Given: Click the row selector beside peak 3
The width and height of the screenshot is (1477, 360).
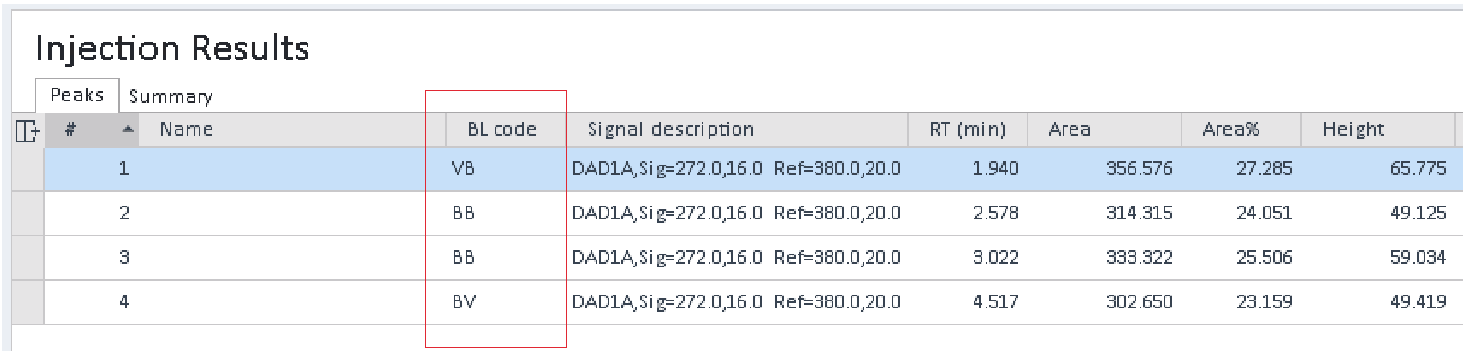Looking at the screenshot, I should 28,257.
